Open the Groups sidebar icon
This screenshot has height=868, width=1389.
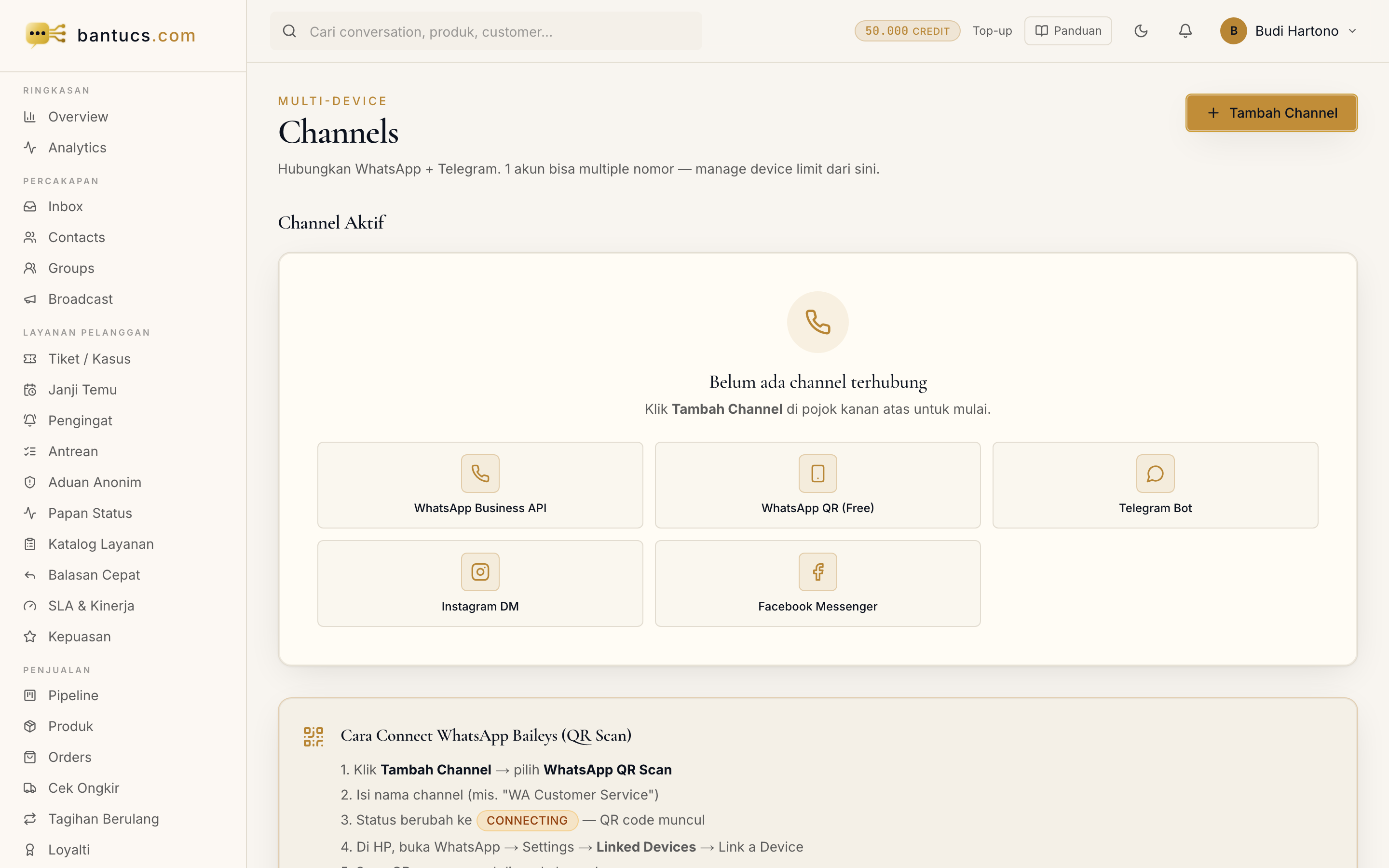click(30, 268)
